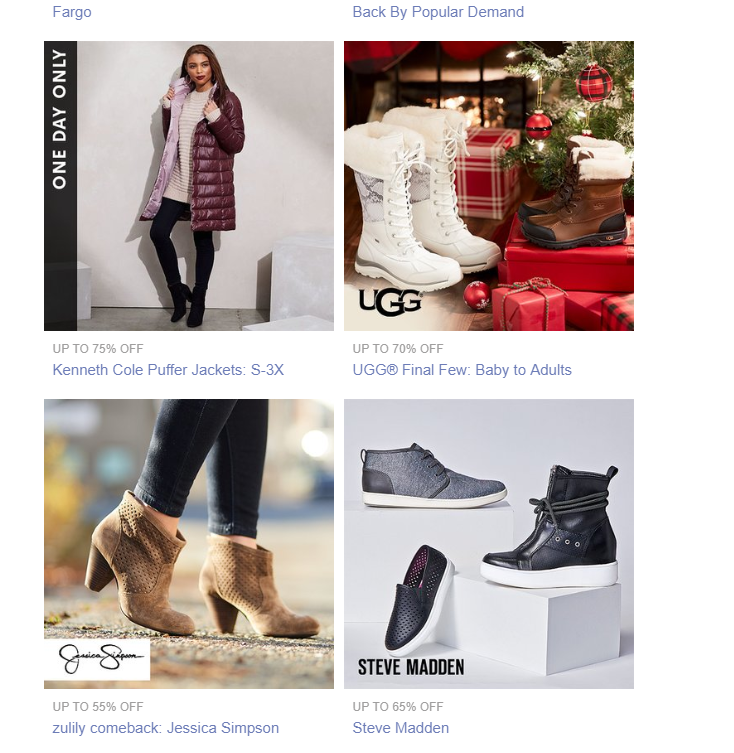This screenshot has width=734, height=753.
Task: Click the UGG holiday boots image
Action: tap(489, 186)
